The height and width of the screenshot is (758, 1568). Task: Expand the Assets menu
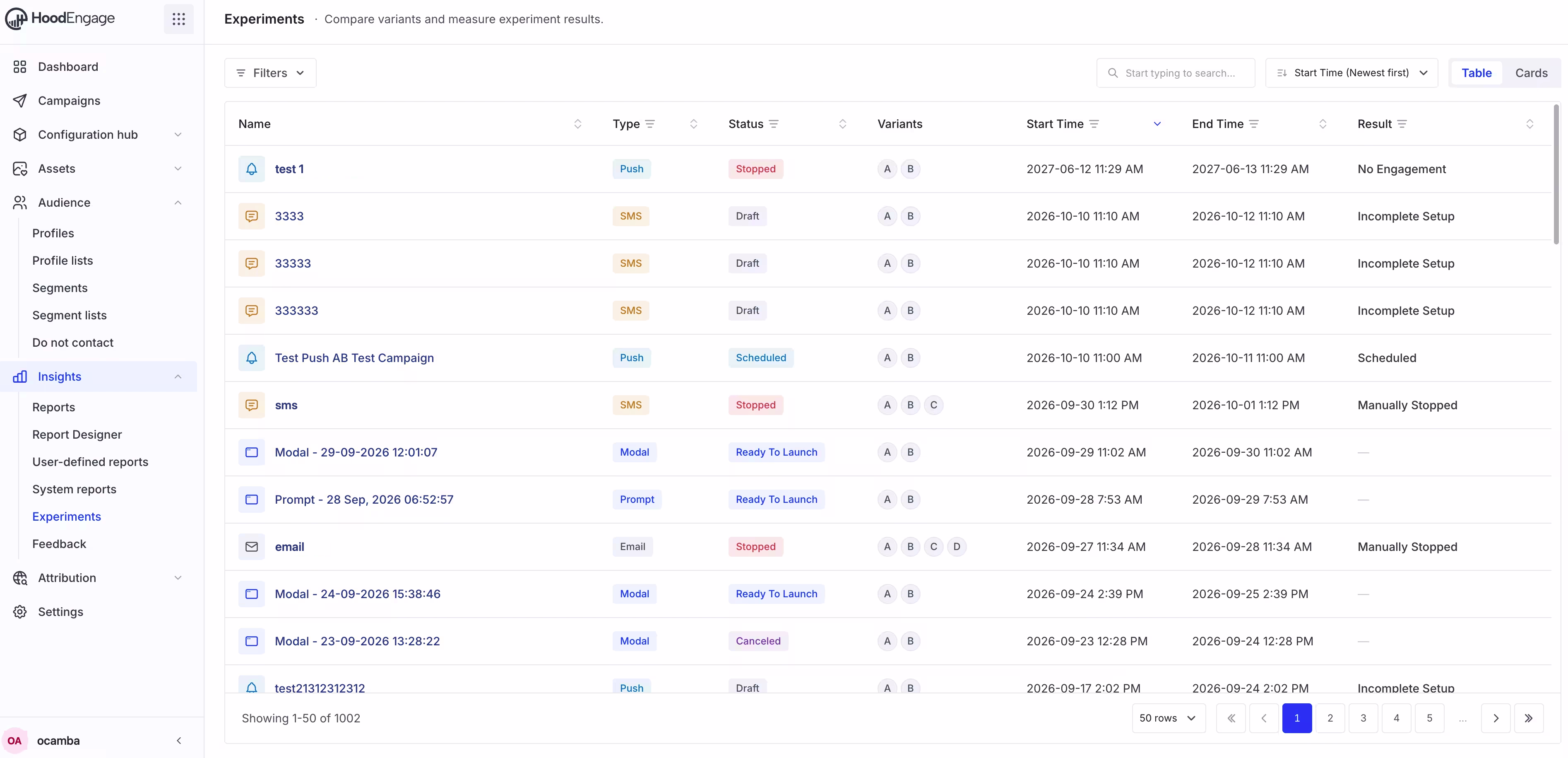tap(98, 169)
